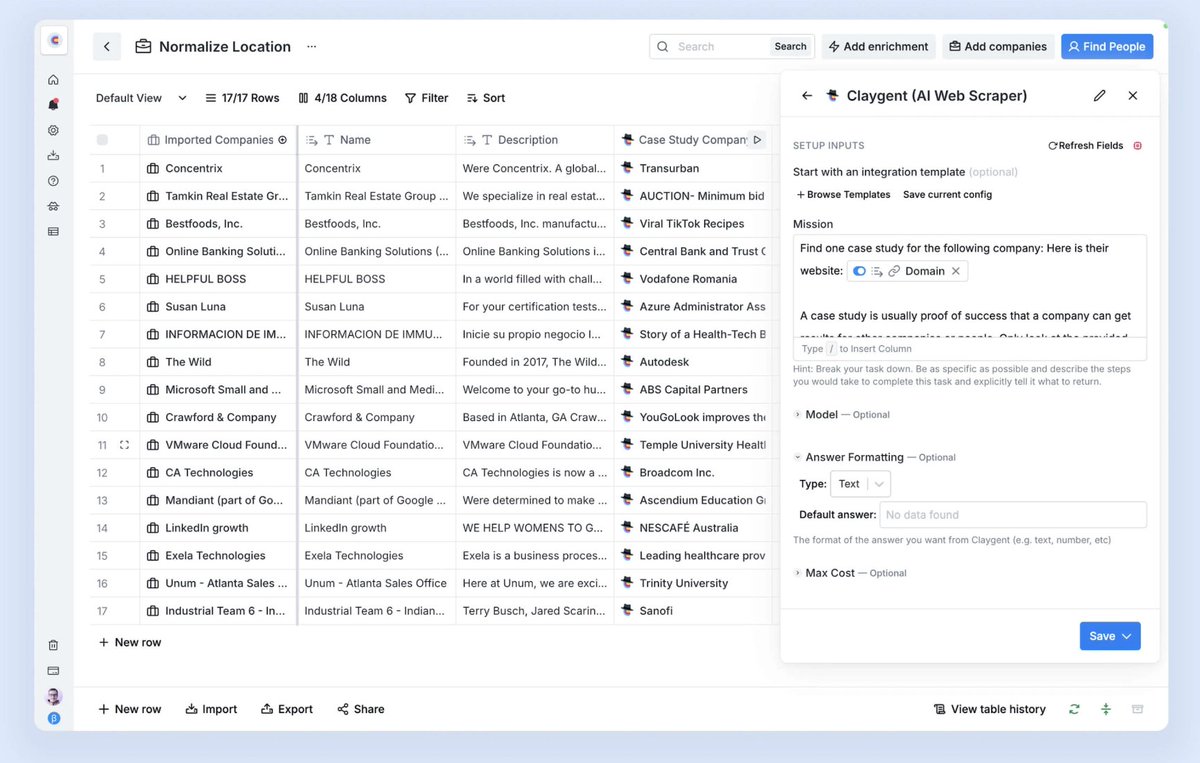
Task: Click the download tray sidebar icon
Action: 53,155
